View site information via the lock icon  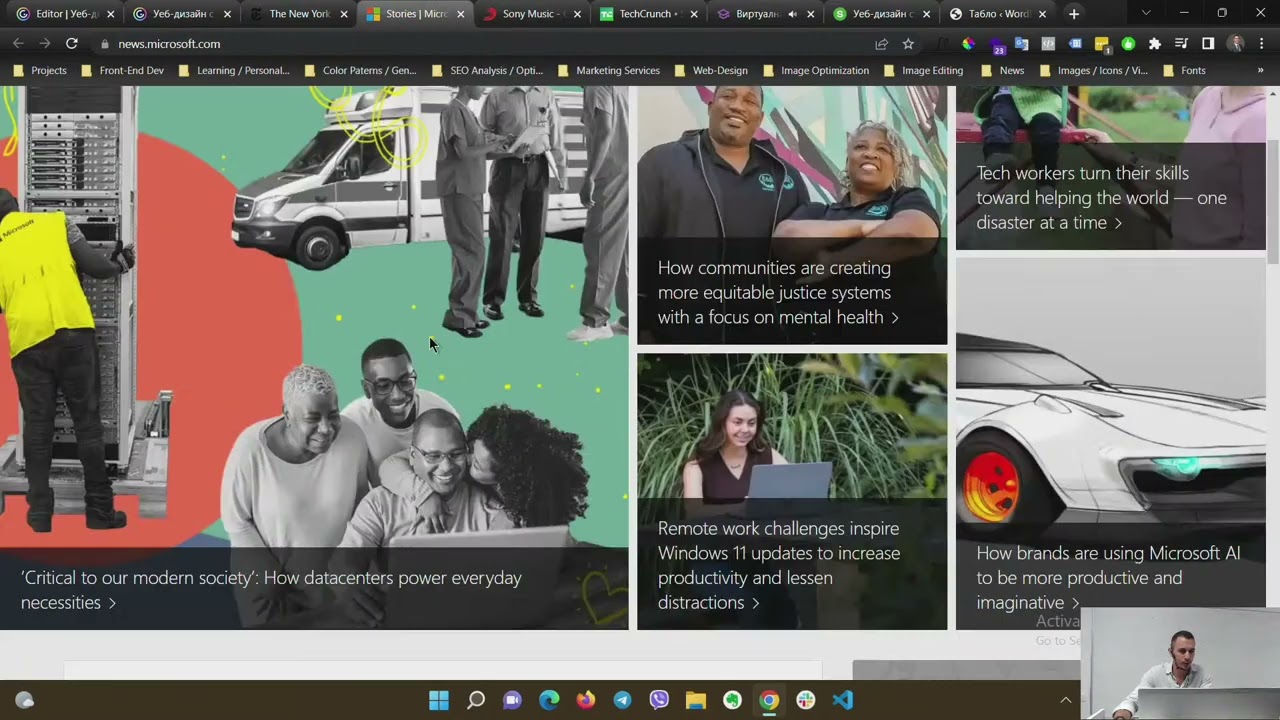pos(104,44)
